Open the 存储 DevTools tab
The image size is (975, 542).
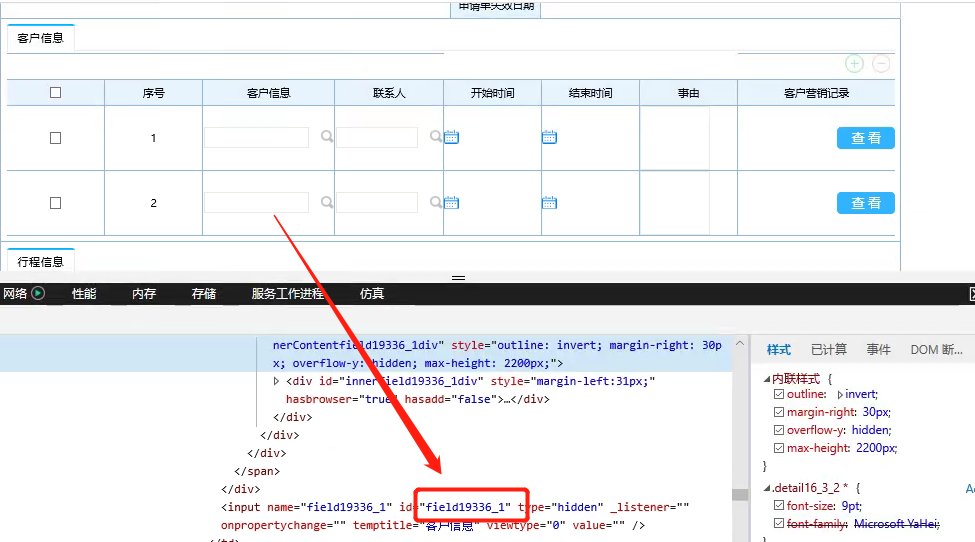coord(203,293)
